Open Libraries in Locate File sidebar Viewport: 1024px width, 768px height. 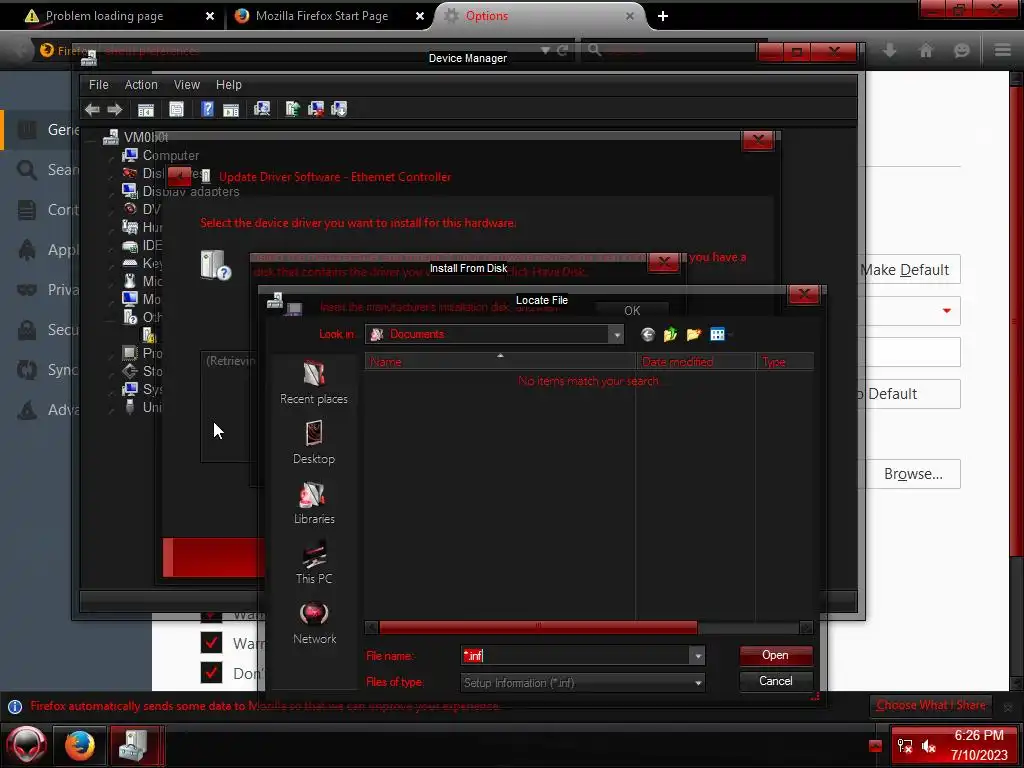314,503
